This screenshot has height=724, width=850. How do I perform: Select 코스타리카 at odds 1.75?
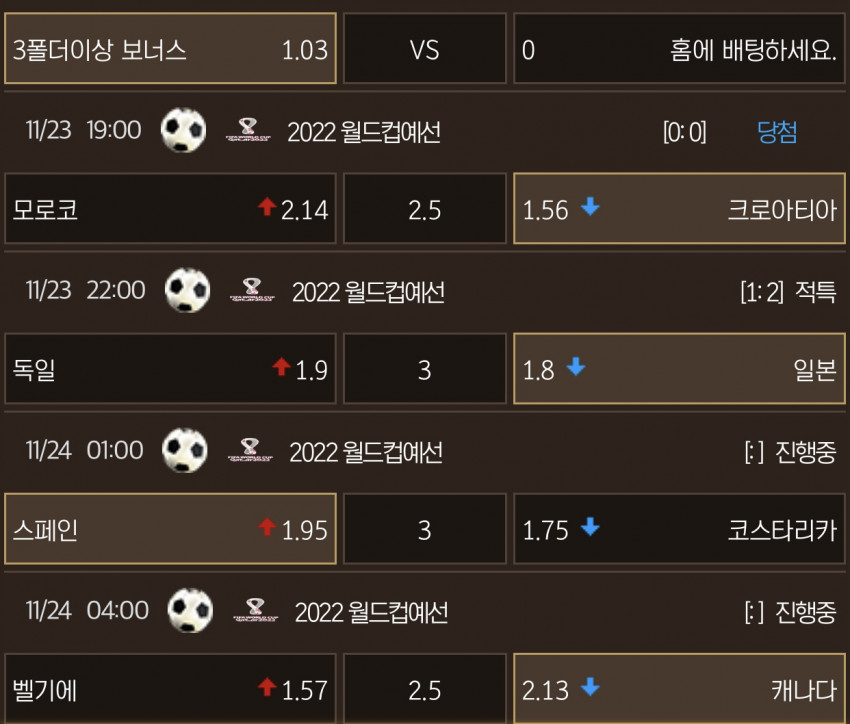pos(679,529)
